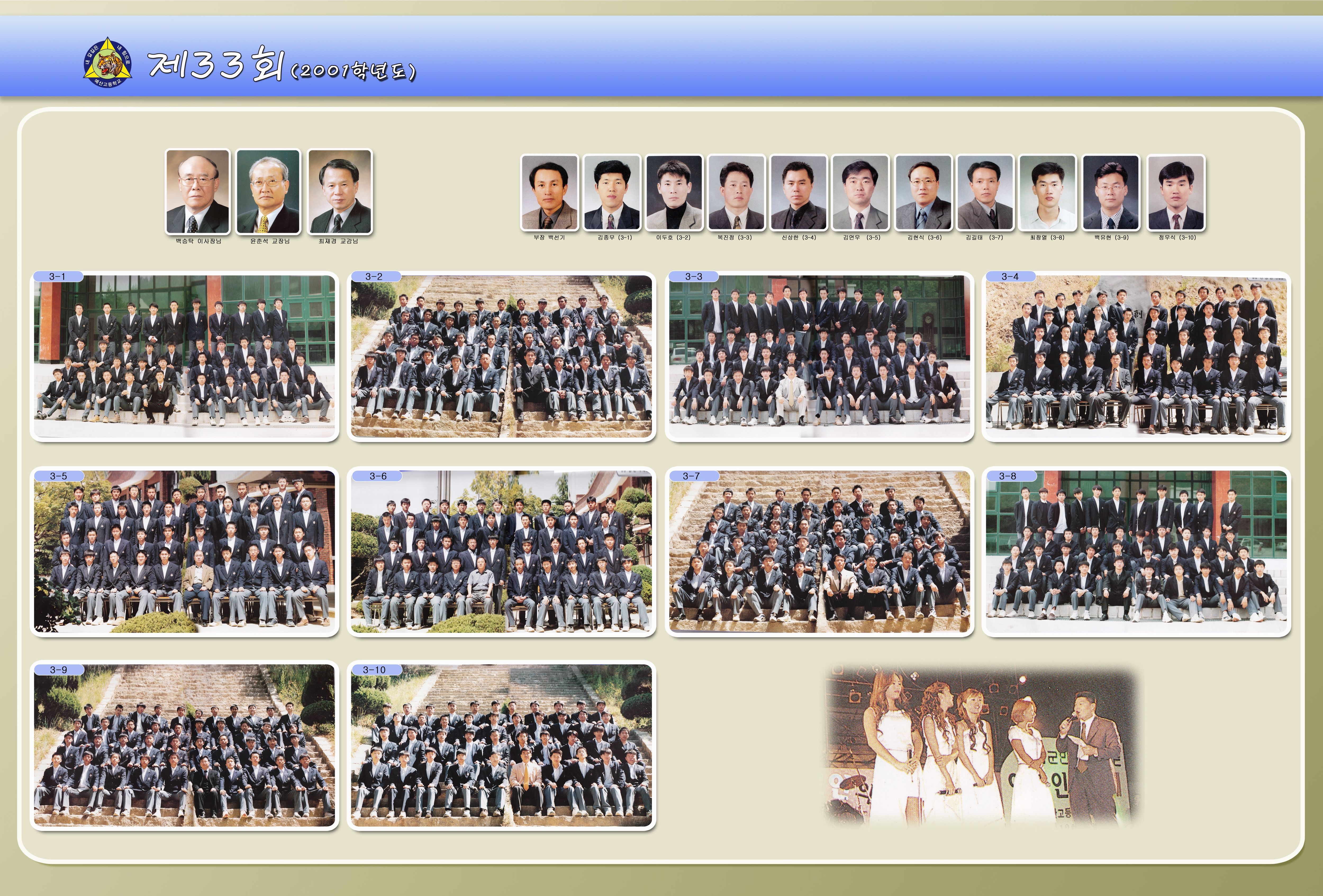Click the 3-4 class label tag
Viewport: 1323px width, 896px height.
point(1010,277)
